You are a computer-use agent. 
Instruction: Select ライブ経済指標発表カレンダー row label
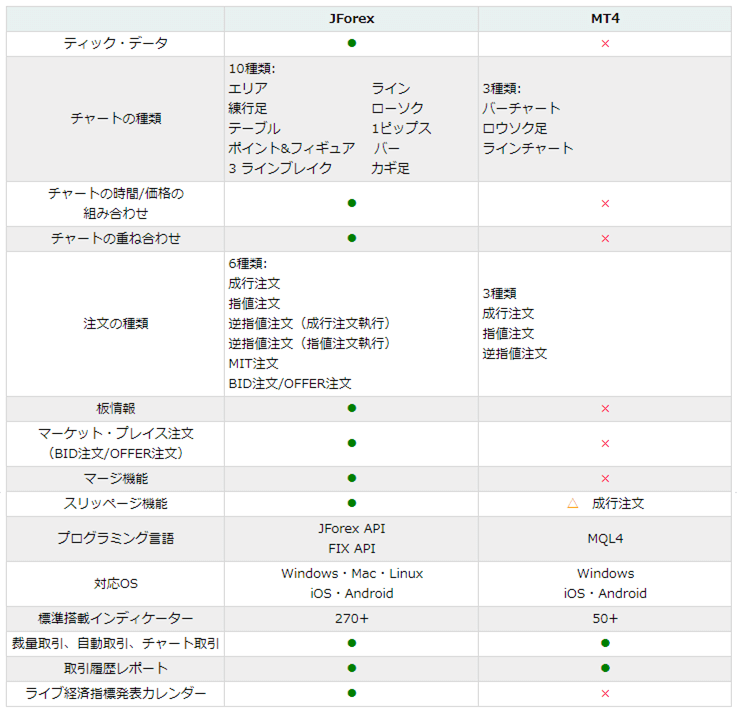[x=116, y=693]
